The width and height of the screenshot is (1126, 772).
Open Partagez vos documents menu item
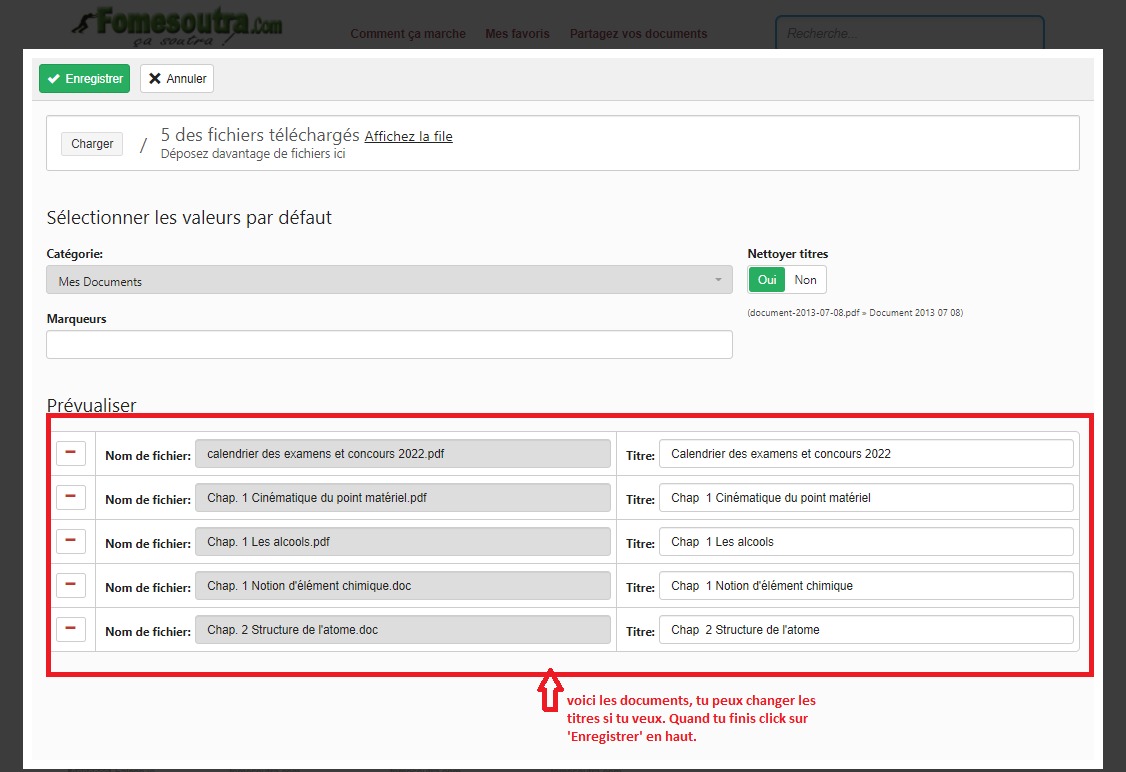coord(638,34)
